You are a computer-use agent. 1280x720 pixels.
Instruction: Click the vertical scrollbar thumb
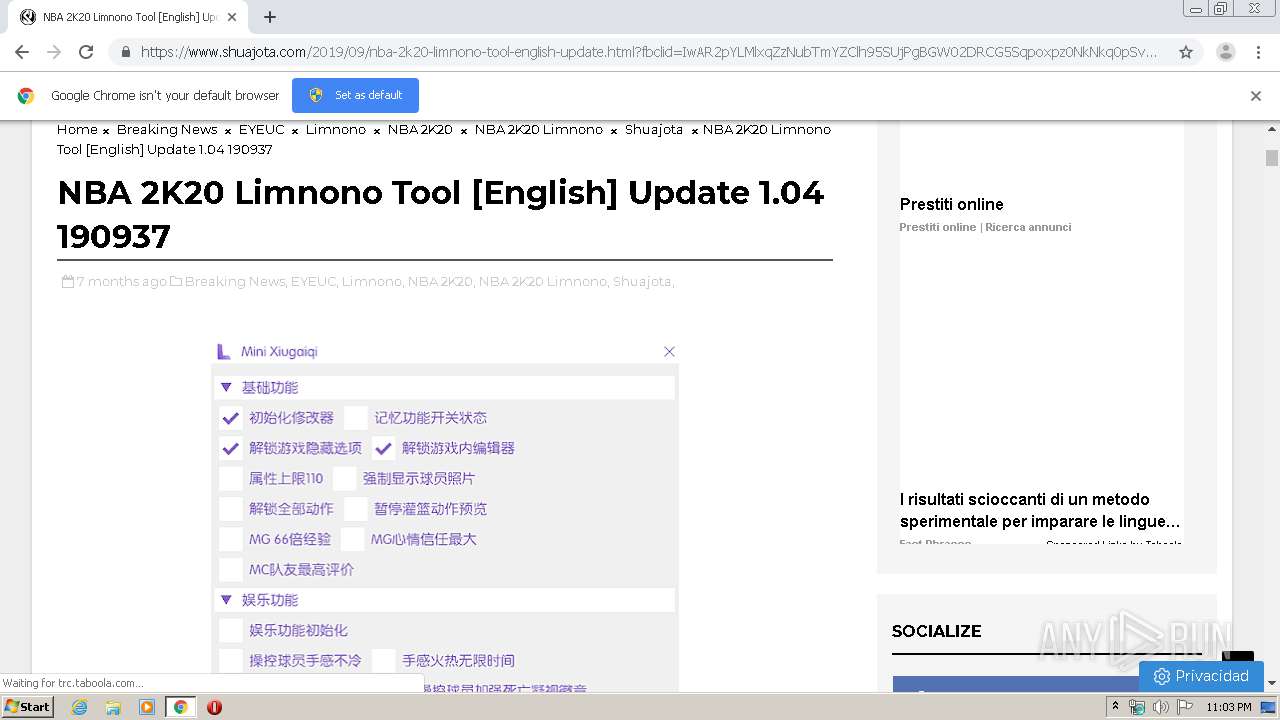point(1272,158)
